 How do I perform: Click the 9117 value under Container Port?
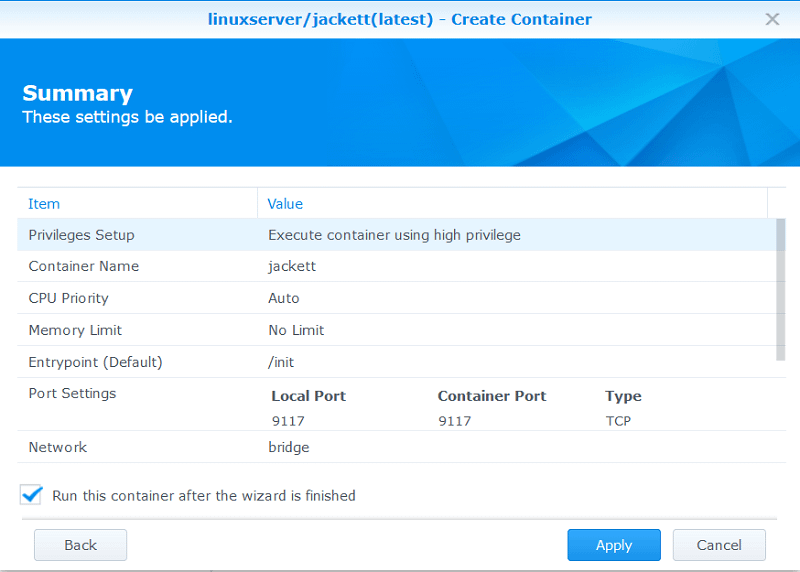point(455,421)
